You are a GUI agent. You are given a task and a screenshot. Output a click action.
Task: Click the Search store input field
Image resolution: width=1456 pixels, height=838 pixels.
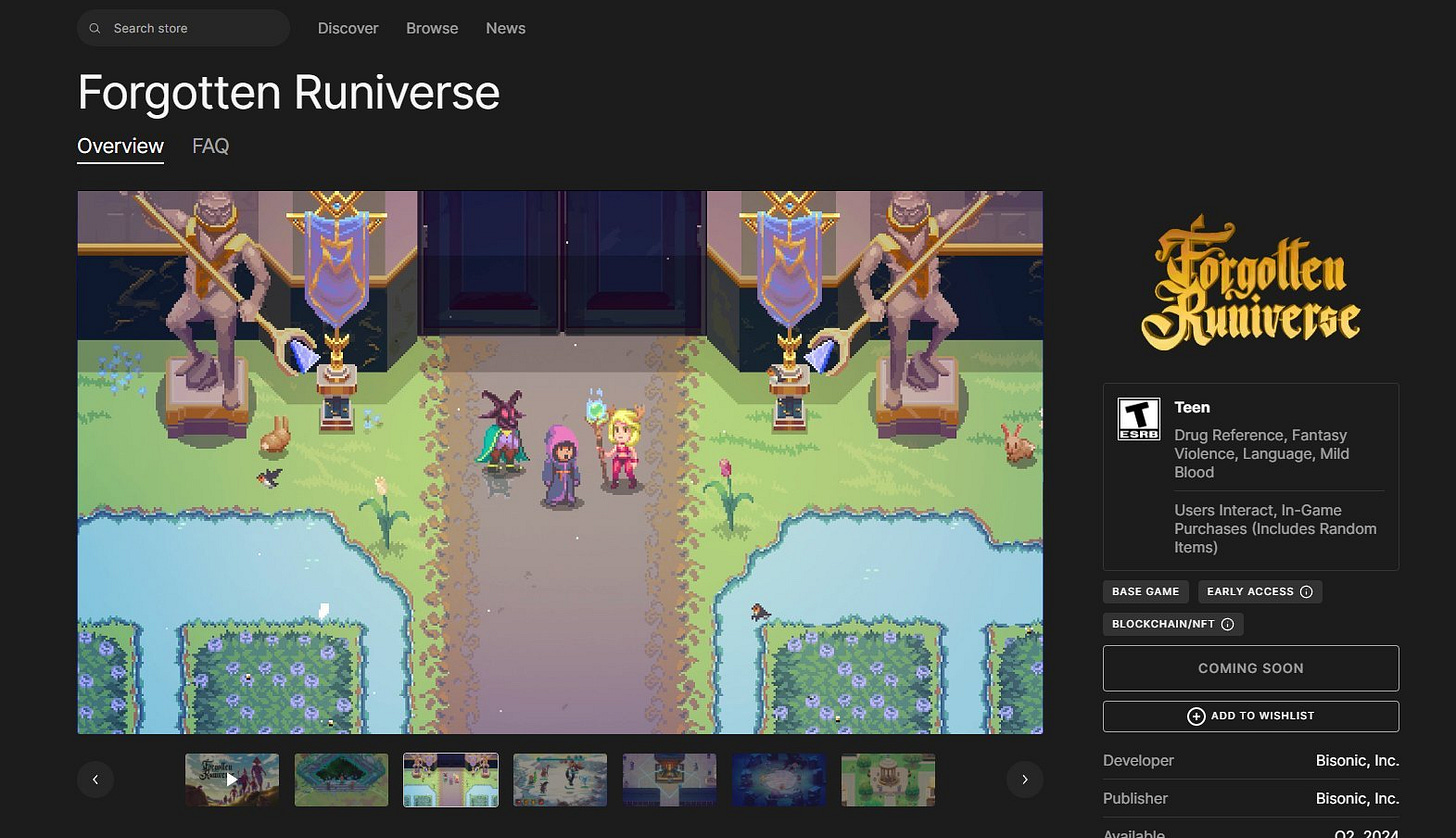183,28
